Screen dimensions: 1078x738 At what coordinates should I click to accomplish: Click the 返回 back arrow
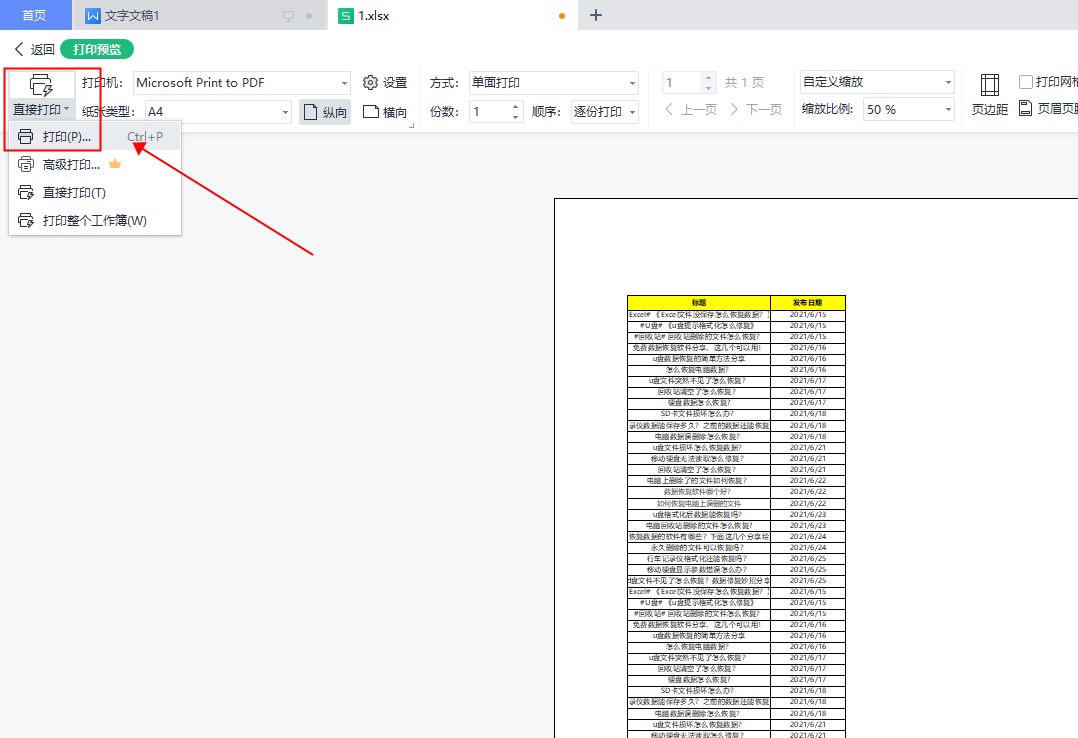coord(33,49)
